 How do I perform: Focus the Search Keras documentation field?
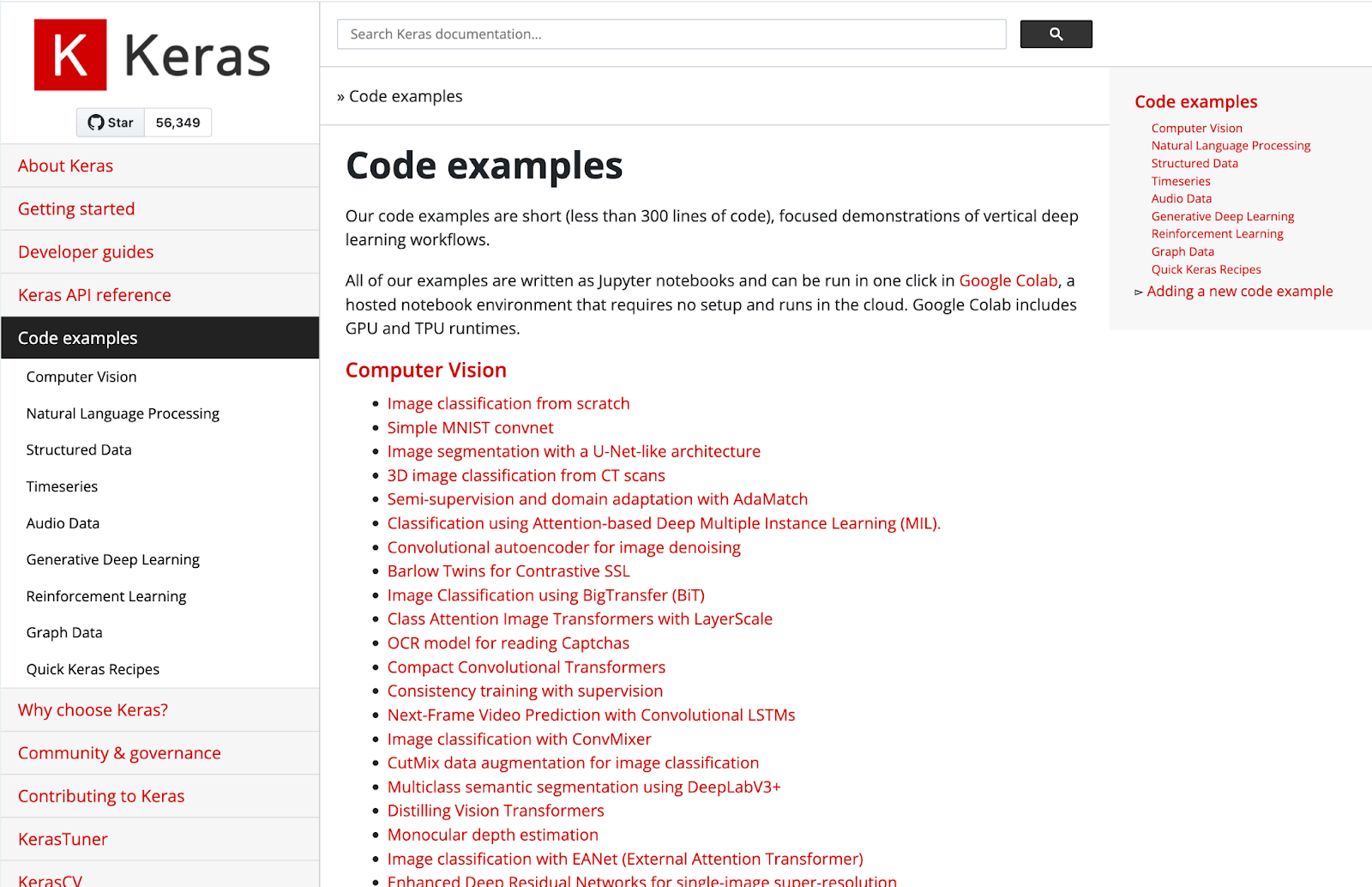pyautogui.click(x=671, y=34)
